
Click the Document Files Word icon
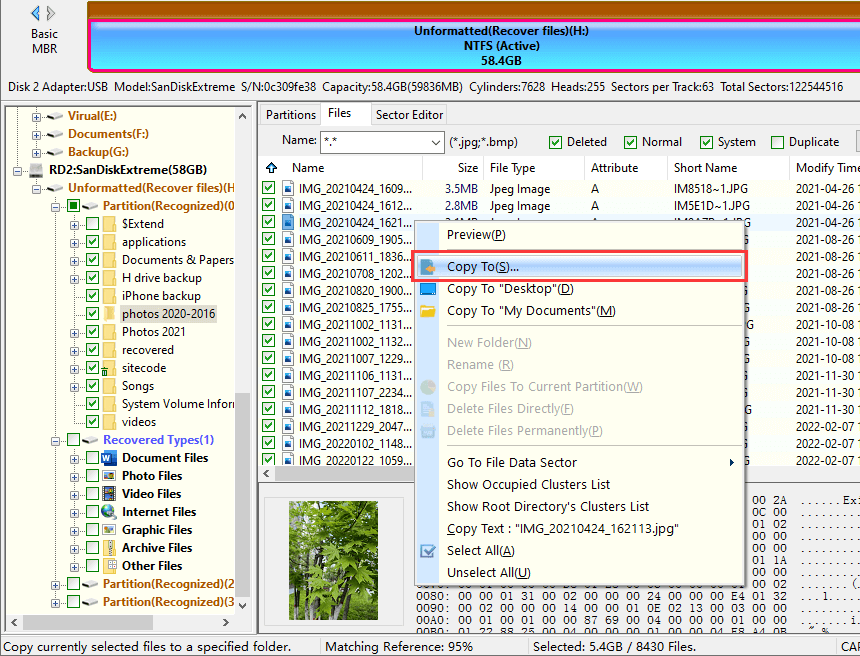coord(109,458)
